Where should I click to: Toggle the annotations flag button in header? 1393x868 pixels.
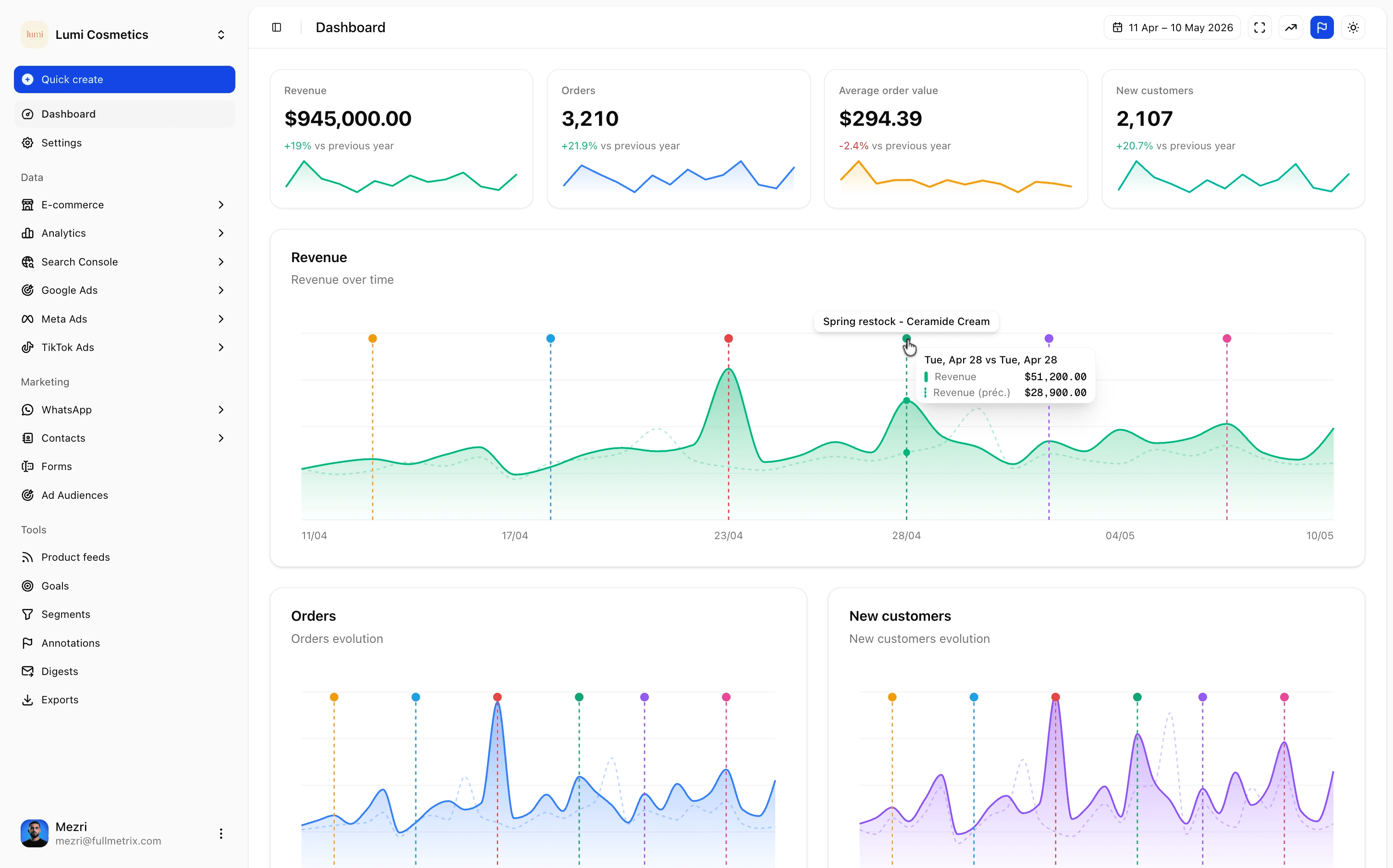coord(1322,27)
